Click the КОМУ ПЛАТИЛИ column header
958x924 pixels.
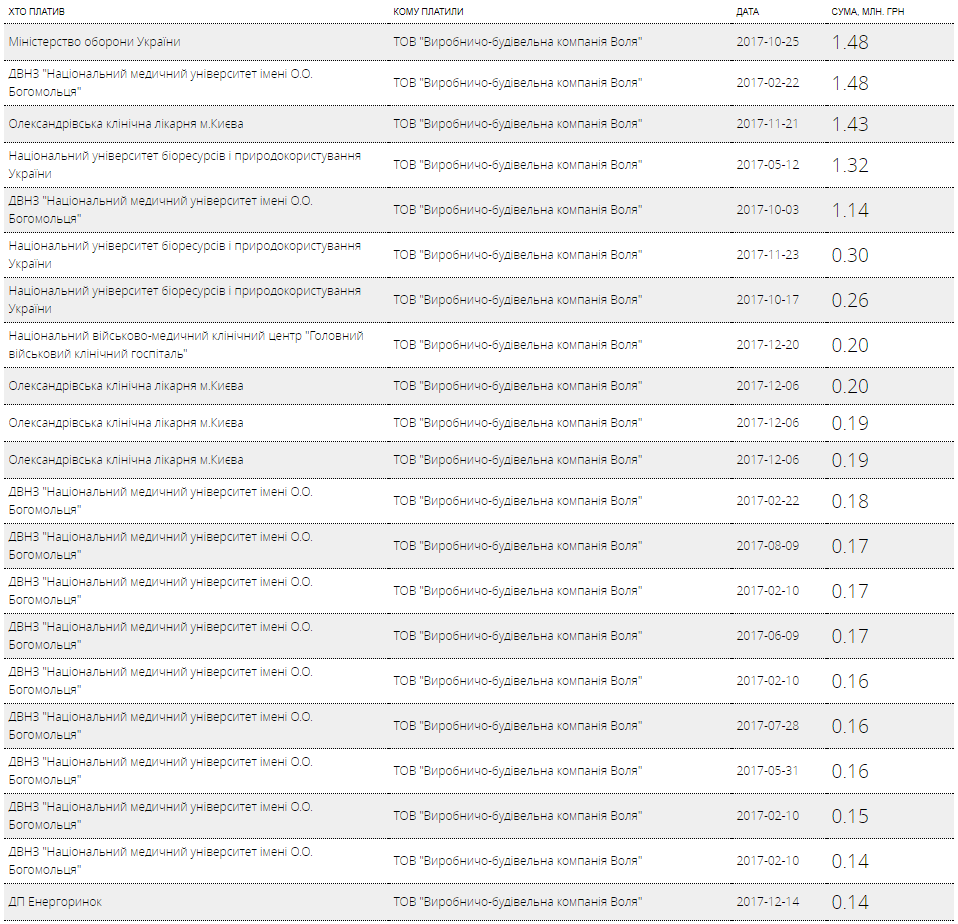tap(428, 12)
